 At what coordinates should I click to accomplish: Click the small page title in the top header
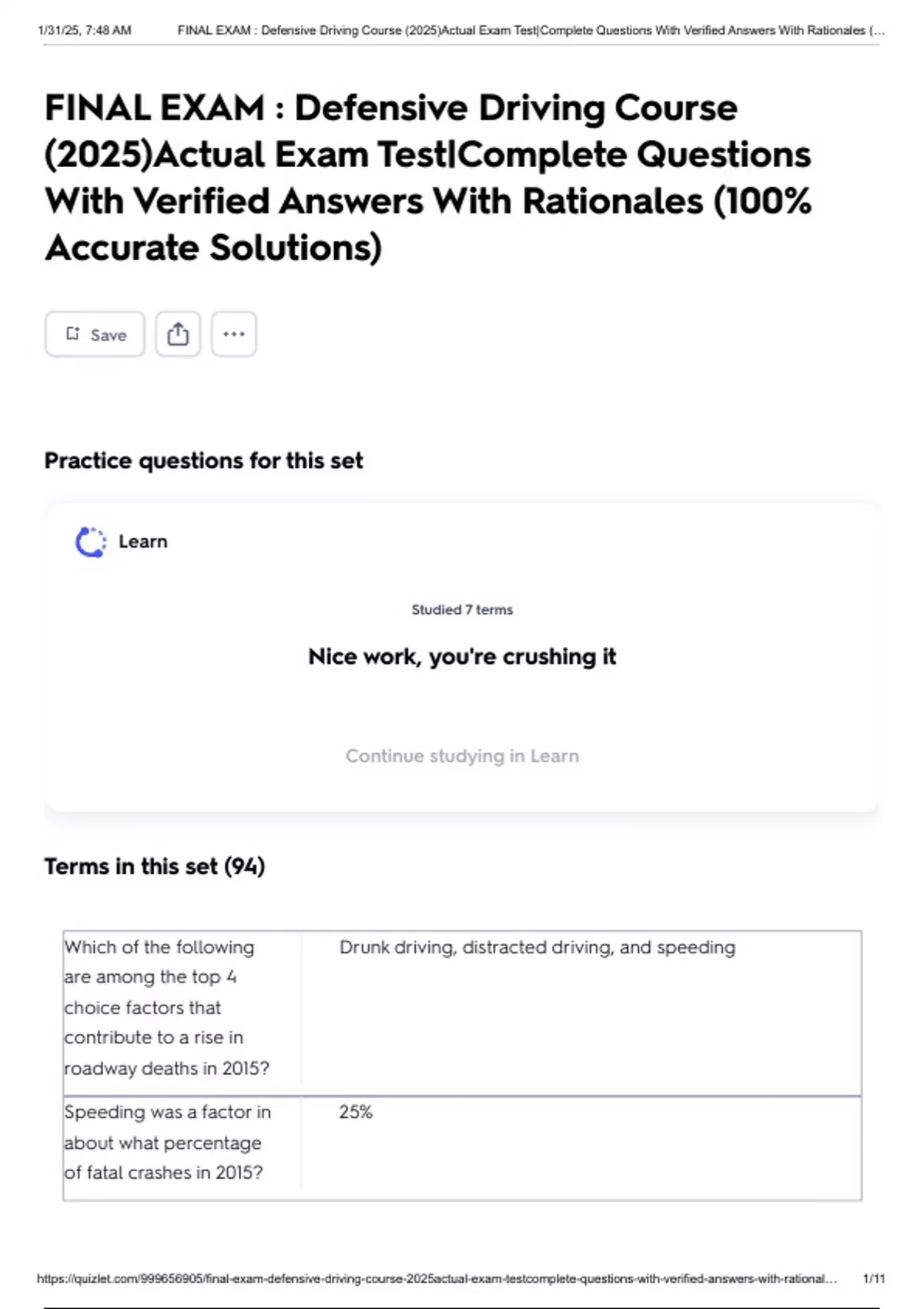(531, 31)
